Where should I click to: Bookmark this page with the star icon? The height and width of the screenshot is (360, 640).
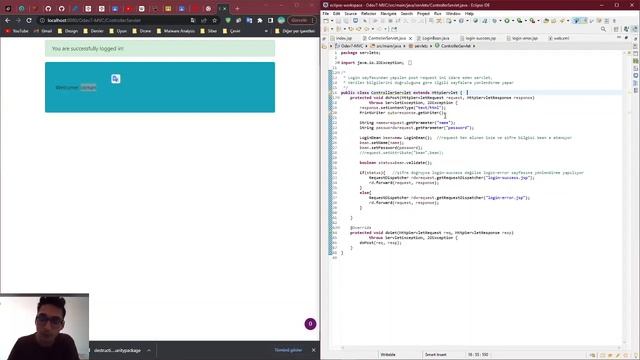click(x=215, y=20)
